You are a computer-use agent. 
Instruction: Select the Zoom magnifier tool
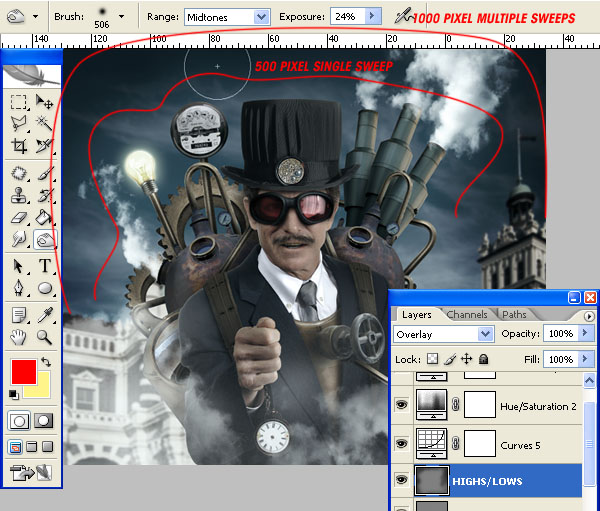(45, 337)
